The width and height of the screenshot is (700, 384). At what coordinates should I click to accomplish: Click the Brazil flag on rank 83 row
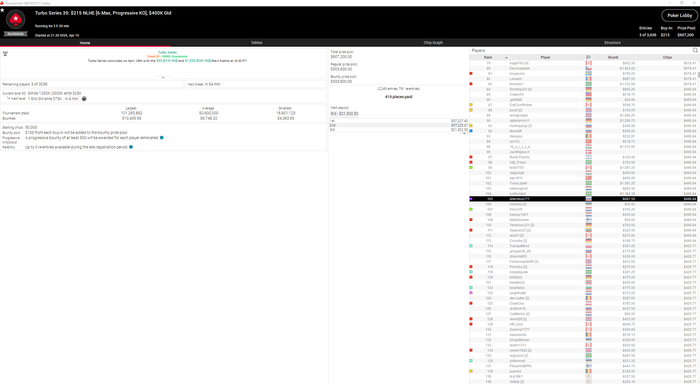click(588, 84)
